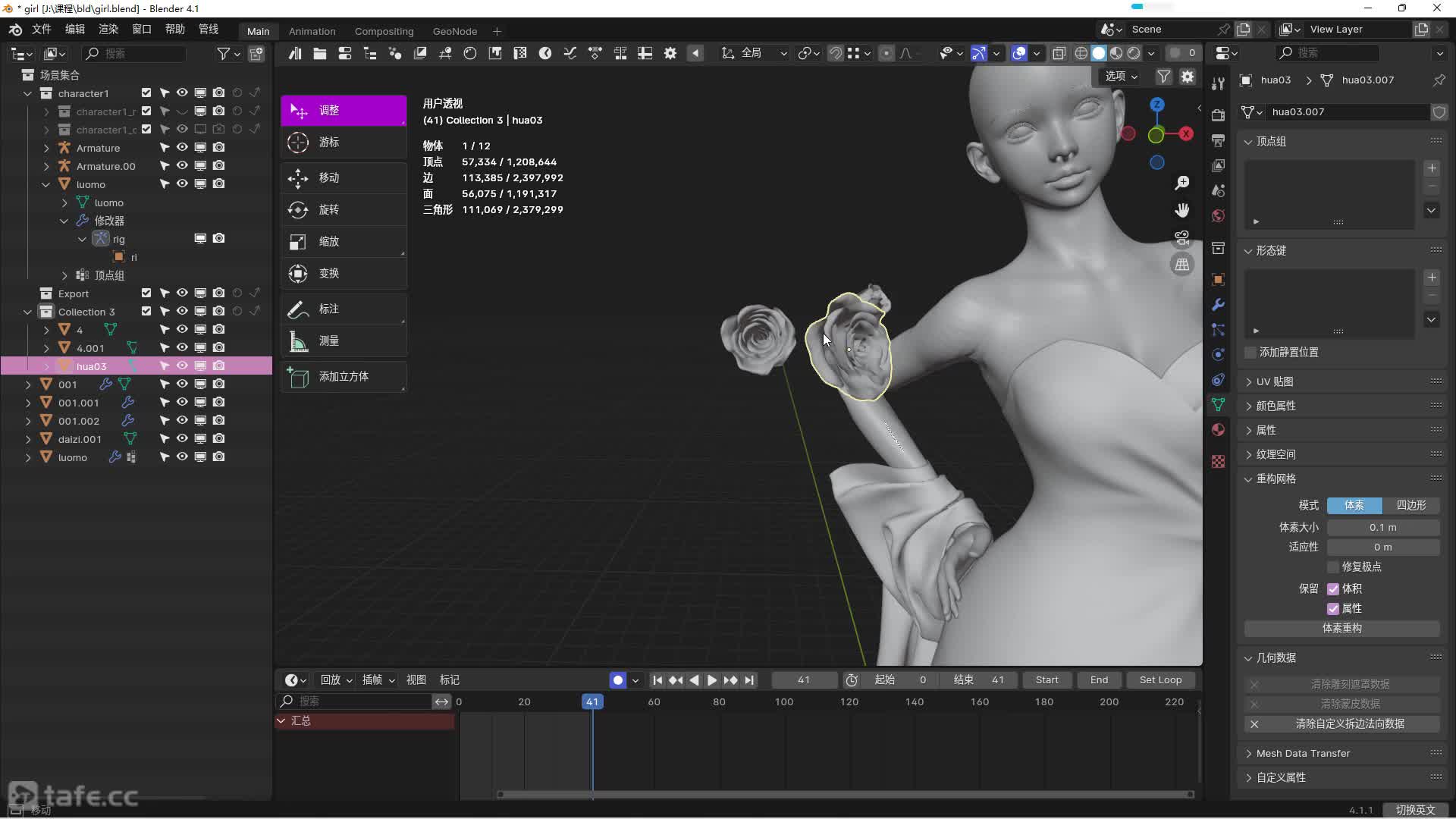Image resolution: width=1456 pixels, height=819 pixels.
Task: Click the 体素重构 voxel remesh button
Action: [x=1341, y=628]
